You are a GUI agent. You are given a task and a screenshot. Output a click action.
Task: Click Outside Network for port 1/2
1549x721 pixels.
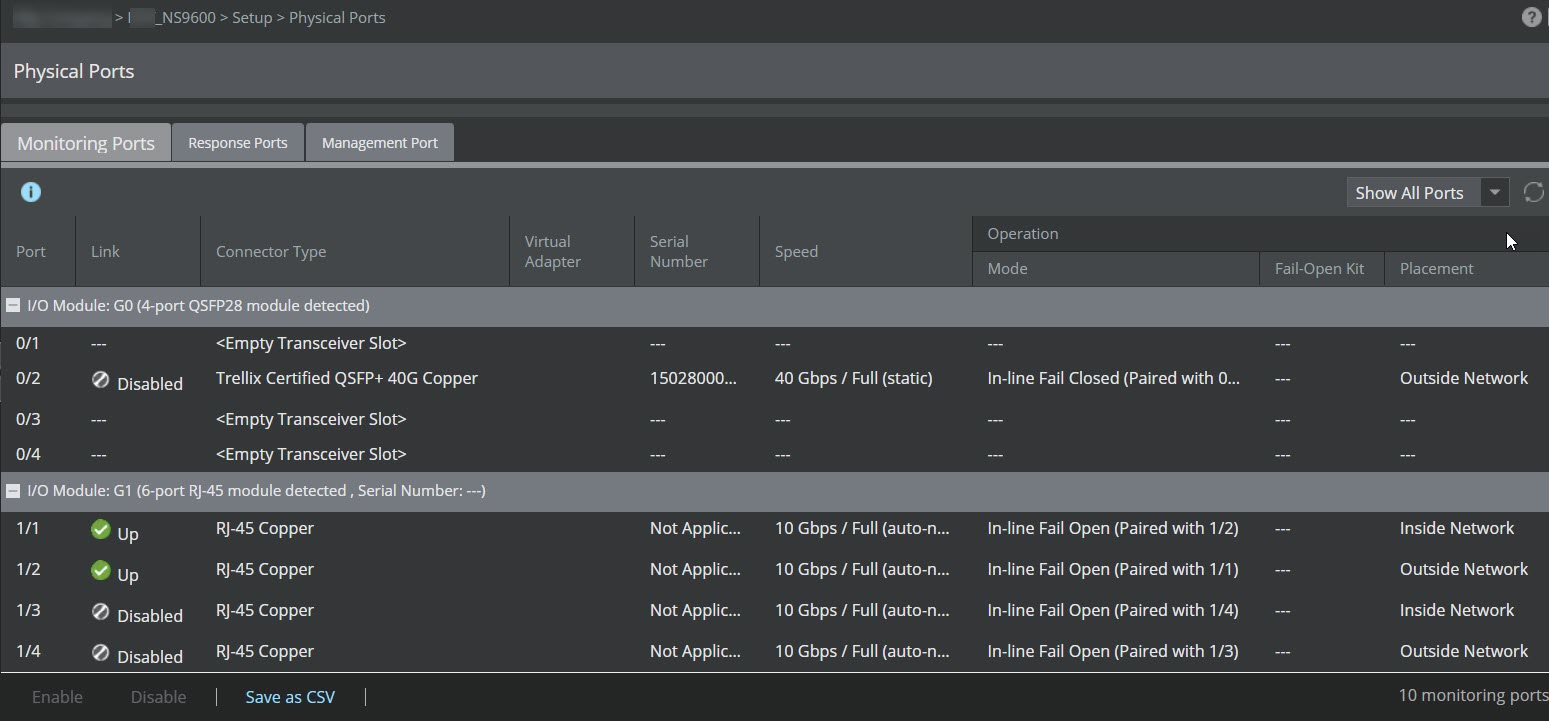click(1464, 569)
